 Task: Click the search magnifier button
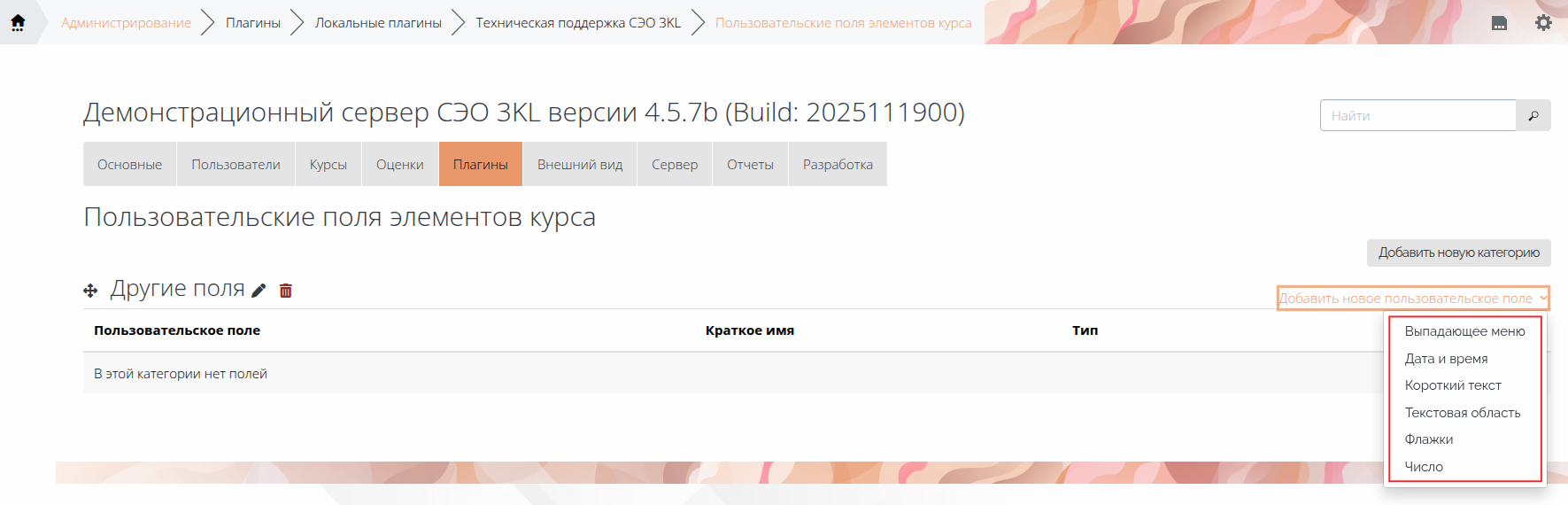coord(1533,115)
